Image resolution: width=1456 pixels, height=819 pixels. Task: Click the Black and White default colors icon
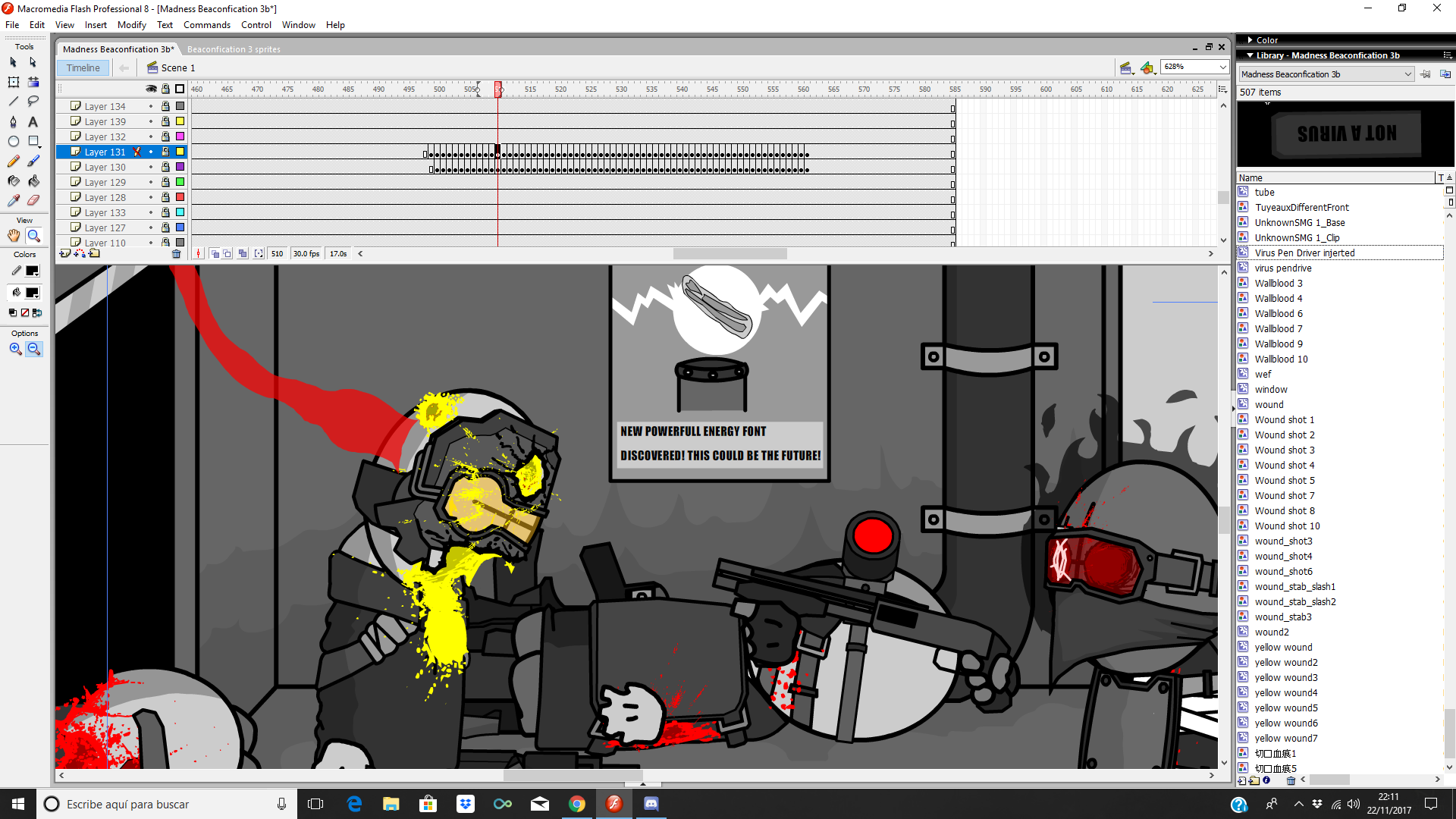click(12, 312)
